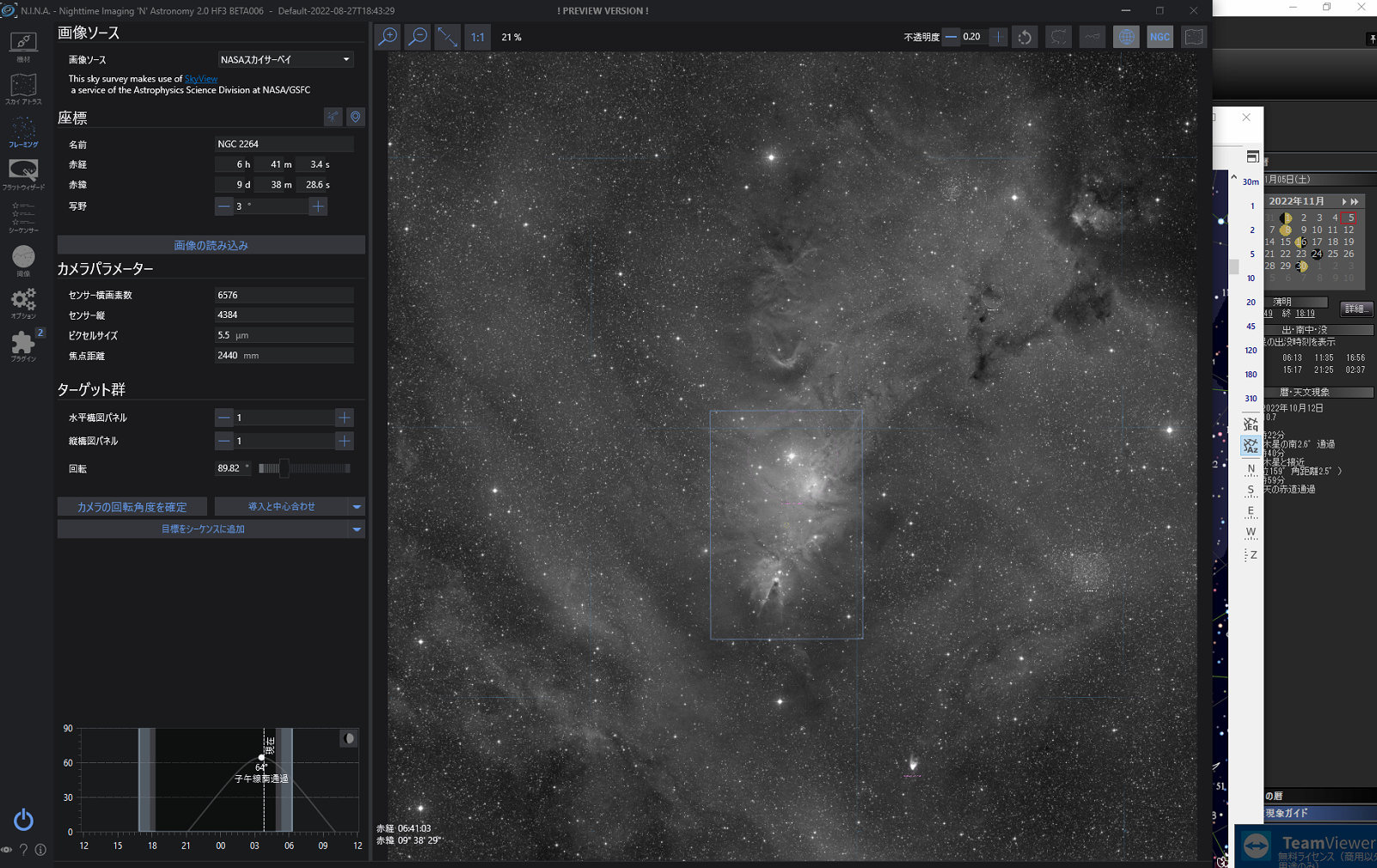Viewport: 1377px width, 868px height.
Task: Click the 目標をシーケンスに追加 button
Action: [x=203, y=529]
